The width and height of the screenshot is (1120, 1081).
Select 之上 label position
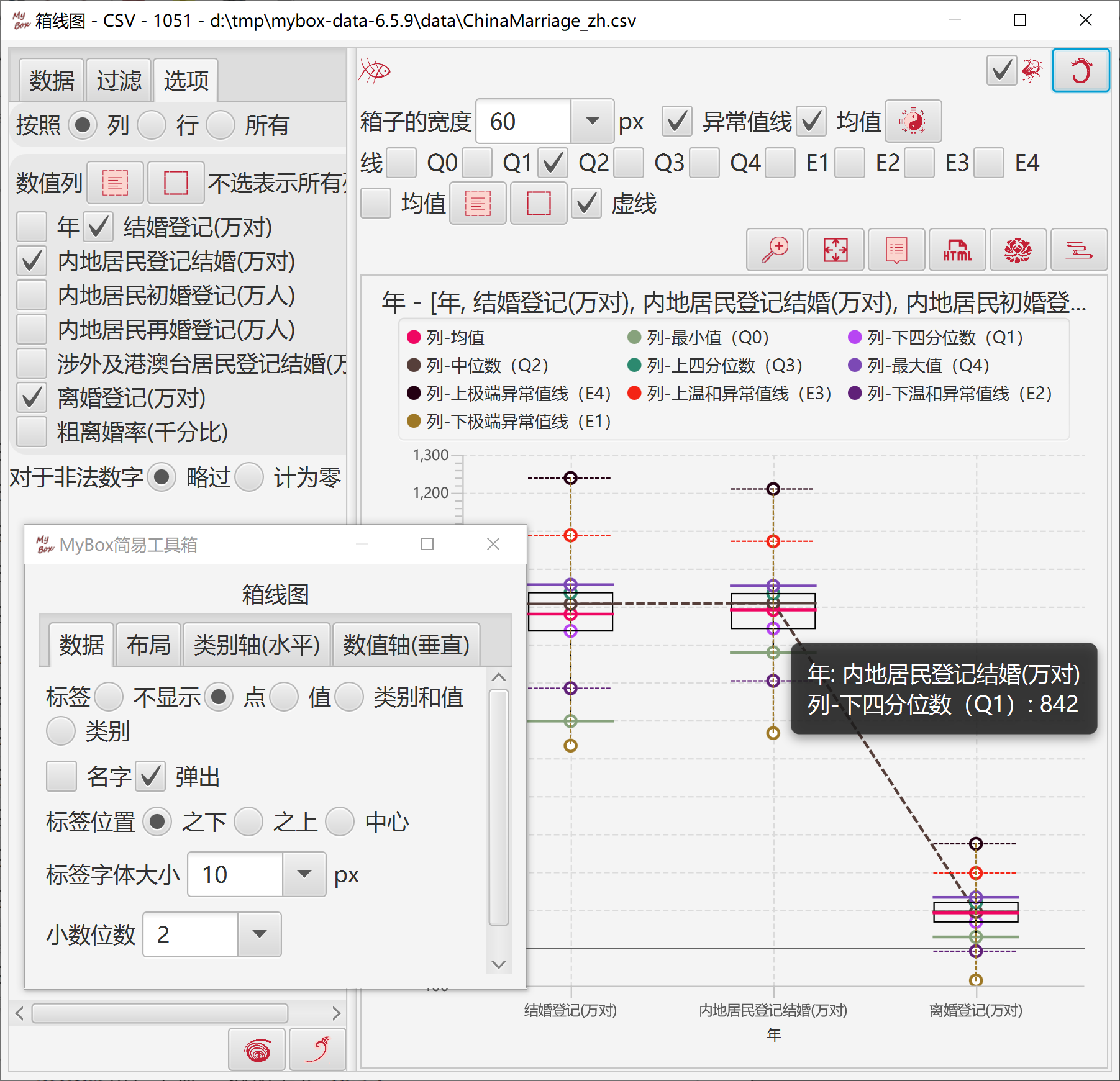(x=249, y=821)
